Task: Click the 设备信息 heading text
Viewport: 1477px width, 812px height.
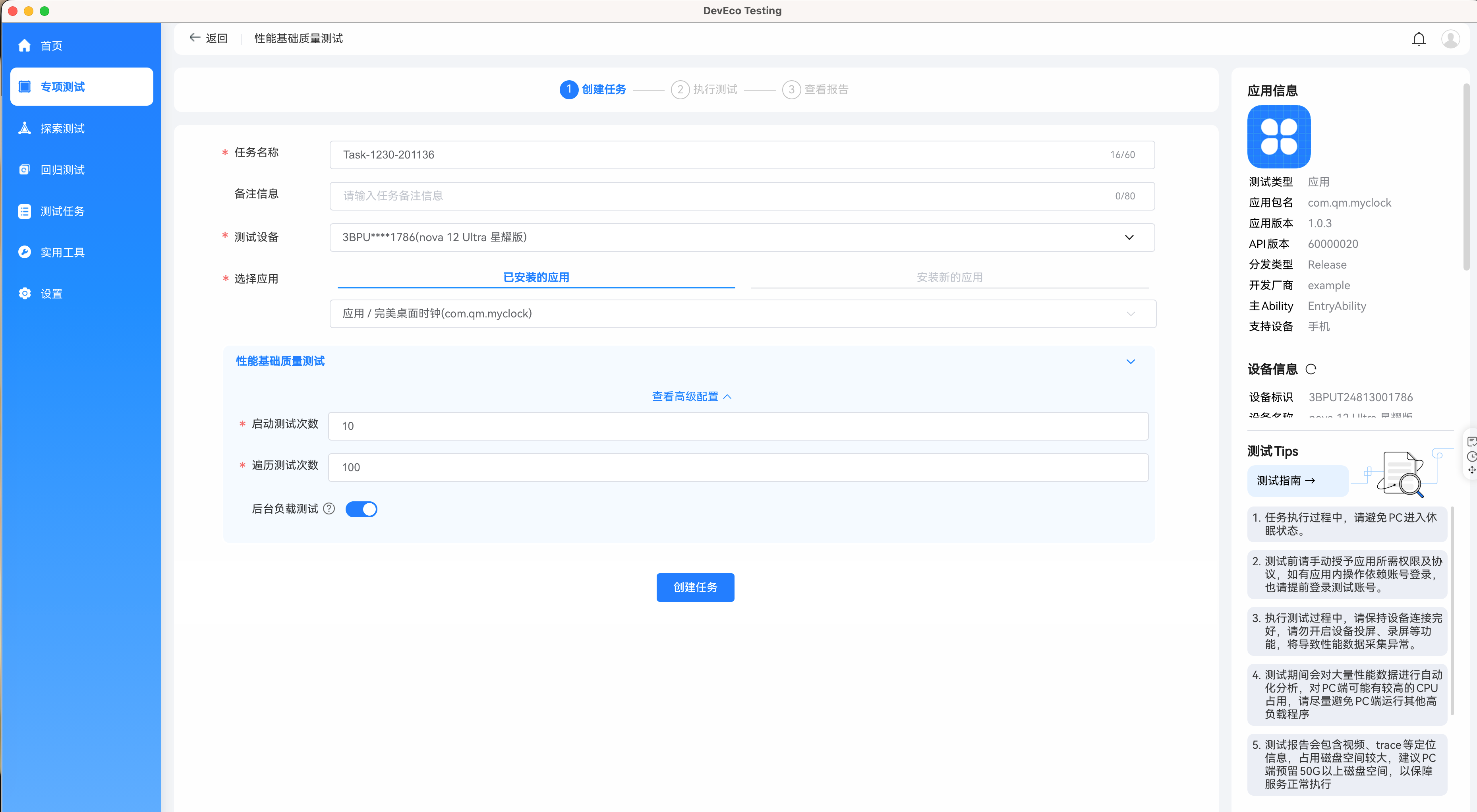Action: pos(1272,369)
